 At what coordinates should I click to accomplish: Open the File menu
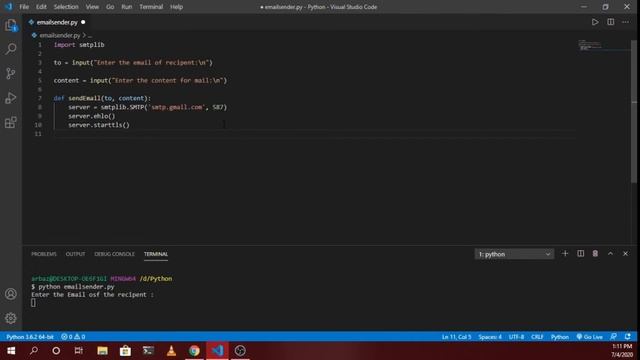(x=24, y=7)
